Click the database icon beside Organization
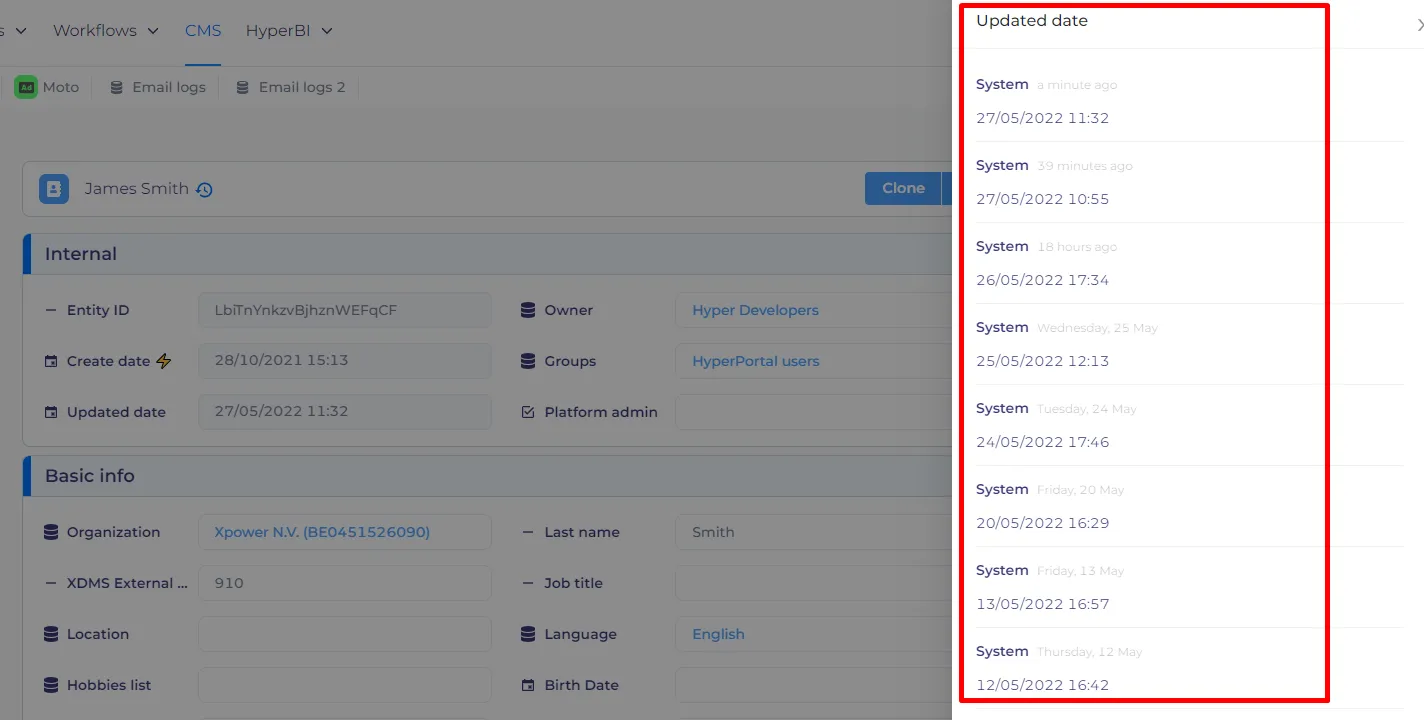This screenshot has height=720, width=1424. pyautogui.click(x=51, y=532)
